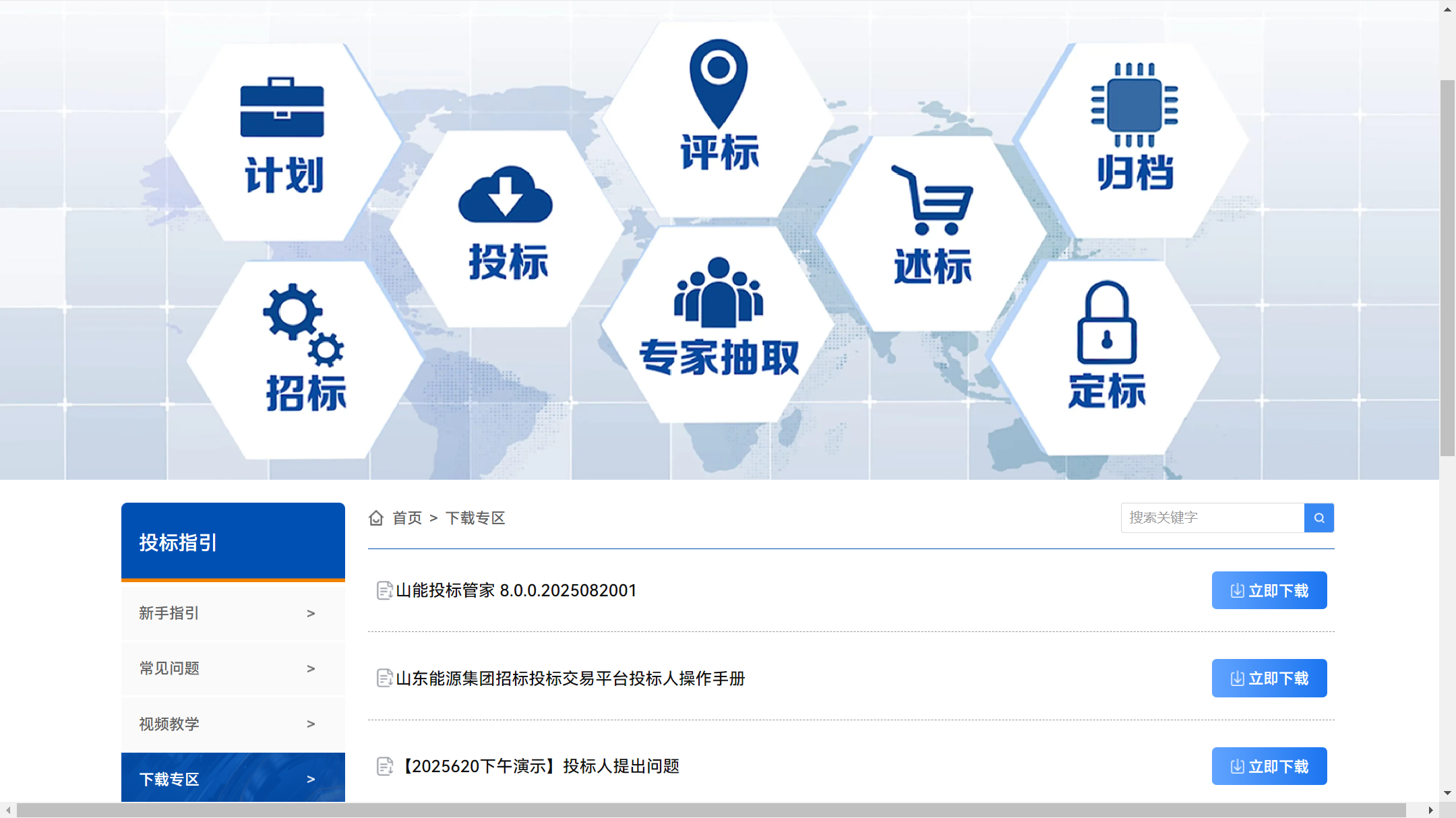The image size is (1456, 818).
Task: Click the 搜索关键字 search input field
Action: 1212,517
